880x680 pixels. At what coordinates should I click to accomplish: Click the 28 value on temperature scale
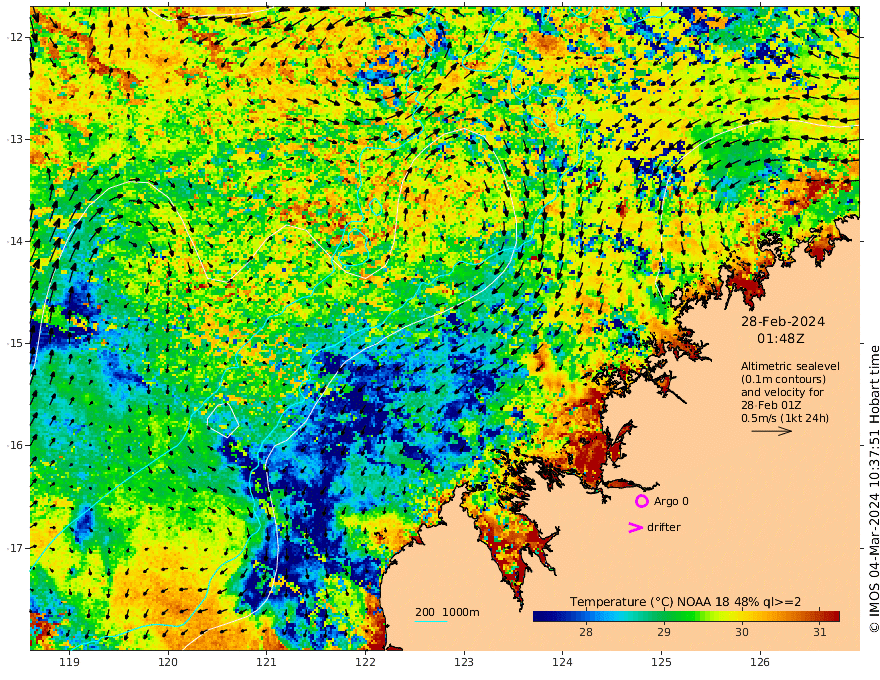tap(586, 632)
